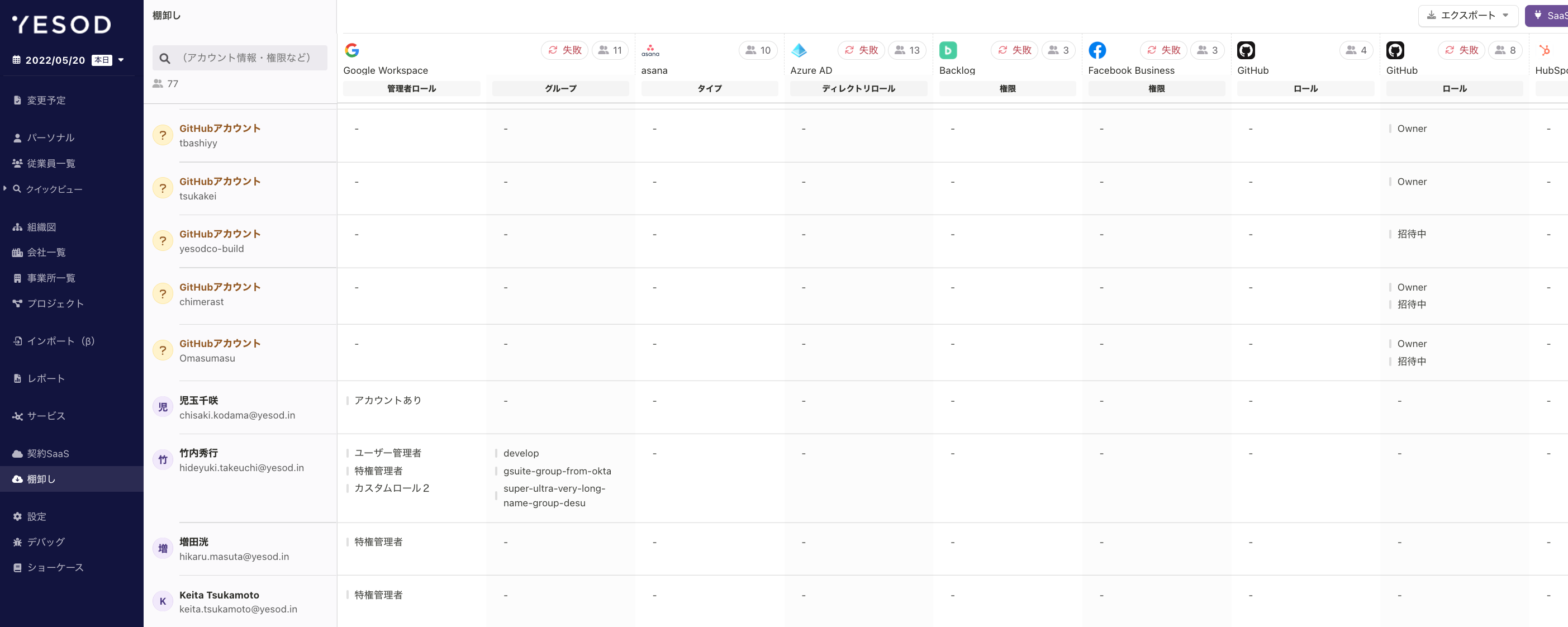1568x627 pixels.
Task: Open the エクスポート dropdown arrow
Action: click(x=1506, y=15)
